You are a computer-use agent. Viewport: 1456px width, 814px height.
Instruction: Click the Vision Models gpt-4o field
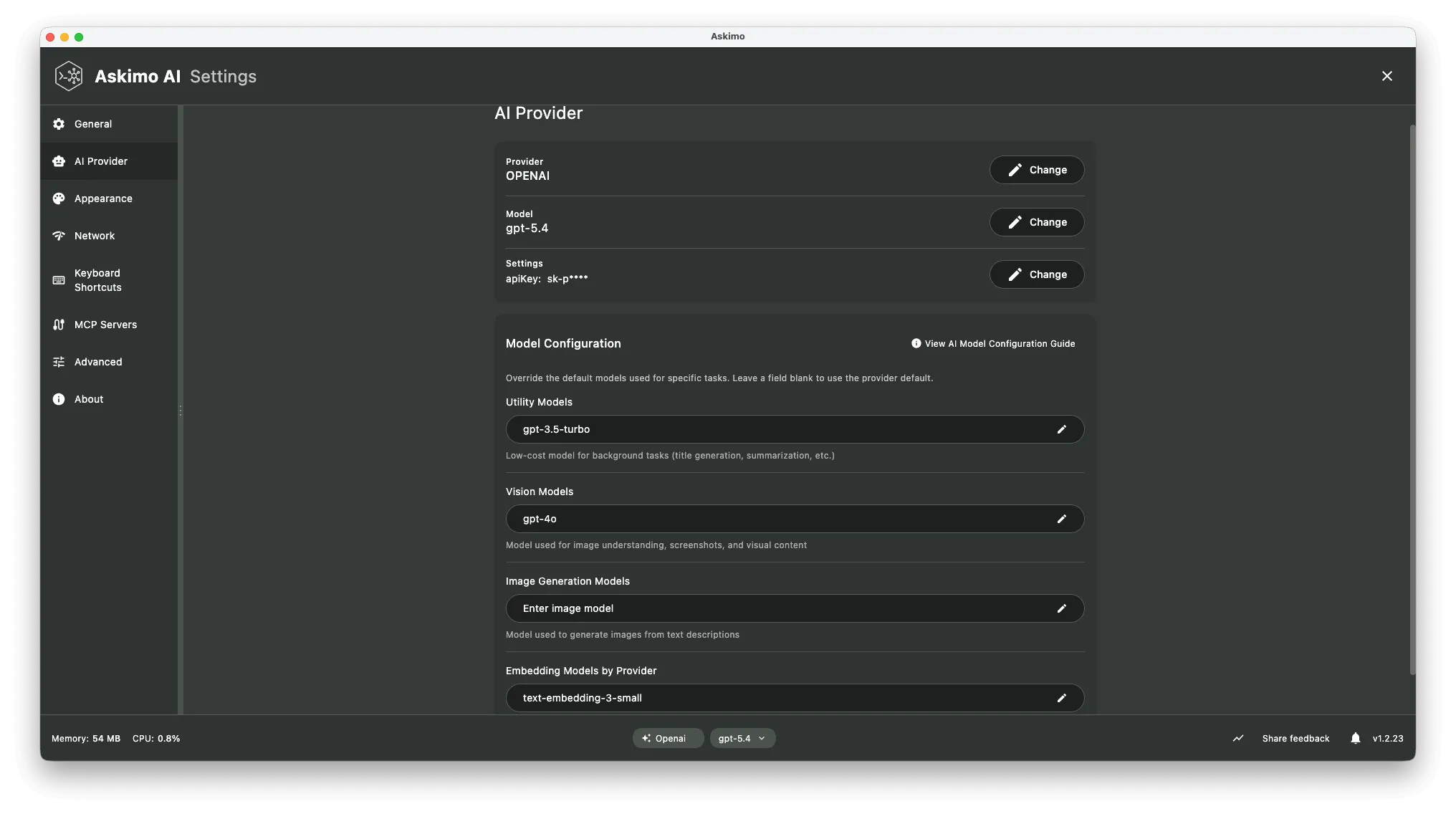pos(795,519)
